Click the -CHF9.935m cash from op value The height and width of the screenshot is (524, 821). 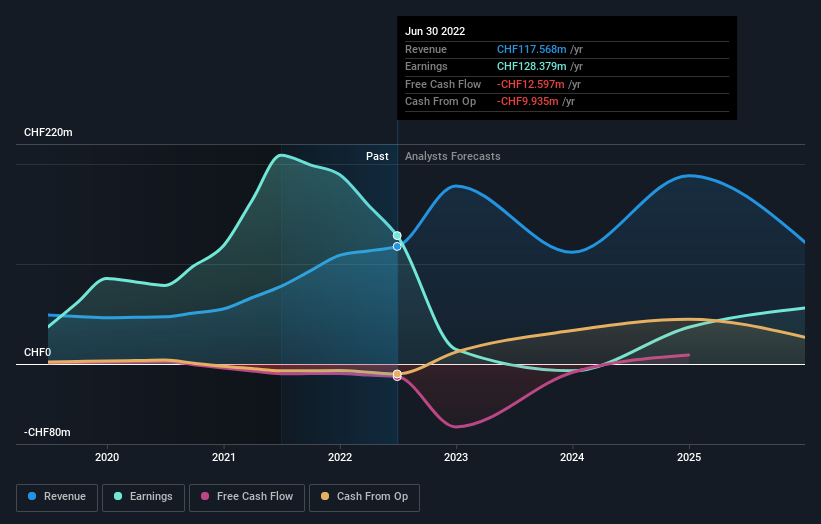point(527,102)
